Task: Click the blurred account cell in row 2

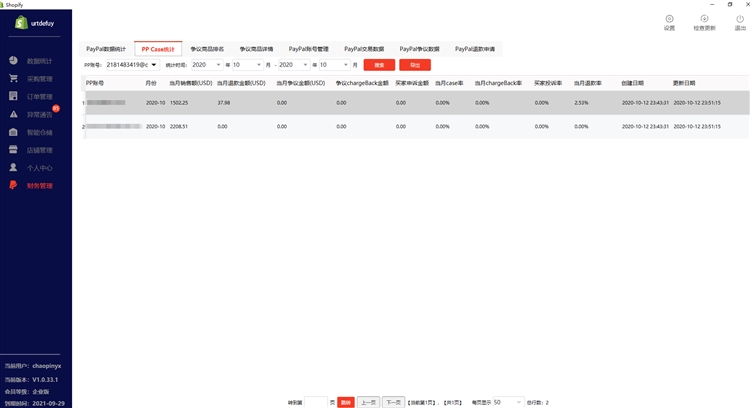Action: 114,126
